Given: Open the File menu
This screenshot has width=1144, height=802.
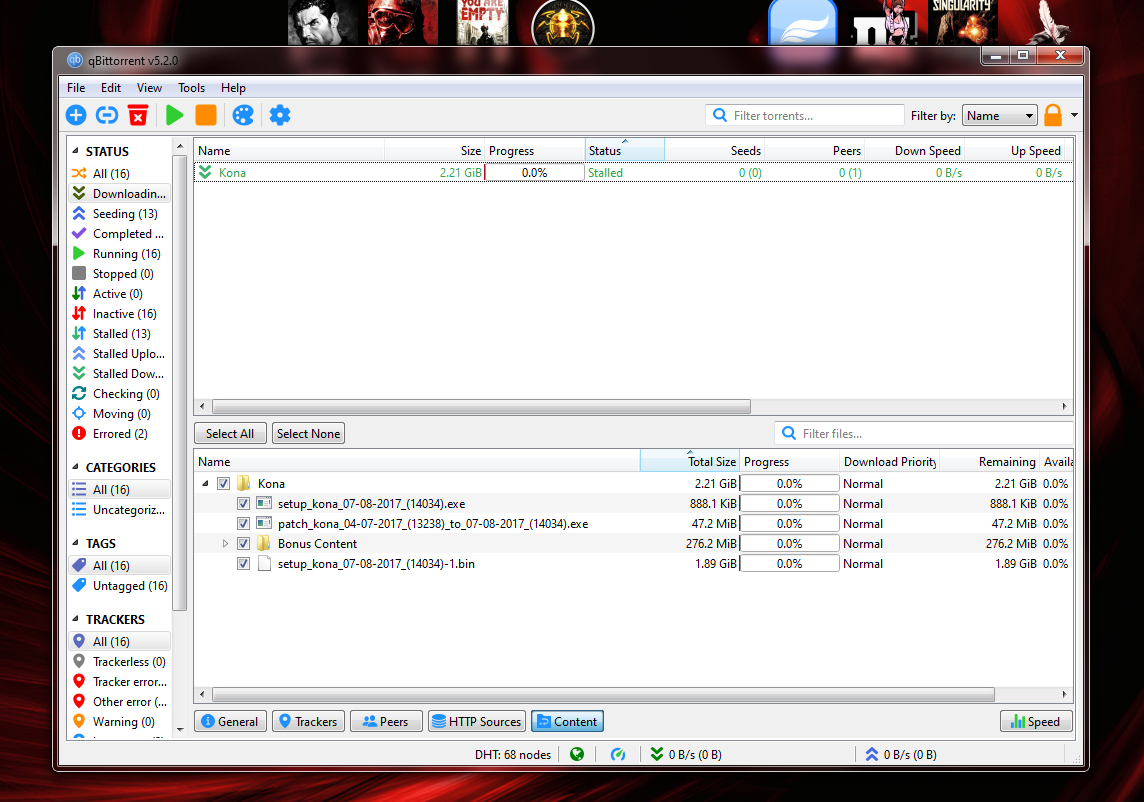Looking at the screenshot, I should (76, 88).
